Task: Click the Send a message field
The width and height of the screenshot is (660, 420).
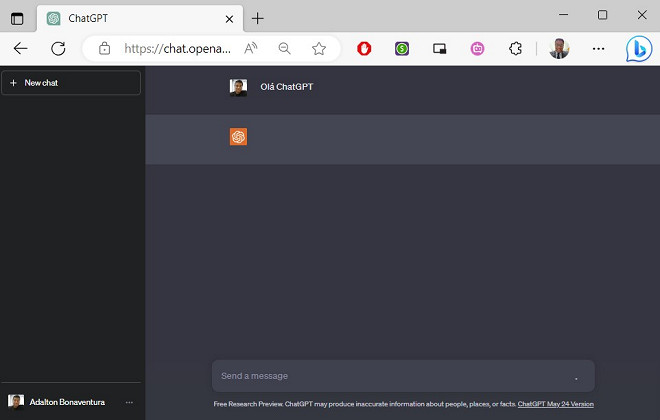Action: coord(390,376)
